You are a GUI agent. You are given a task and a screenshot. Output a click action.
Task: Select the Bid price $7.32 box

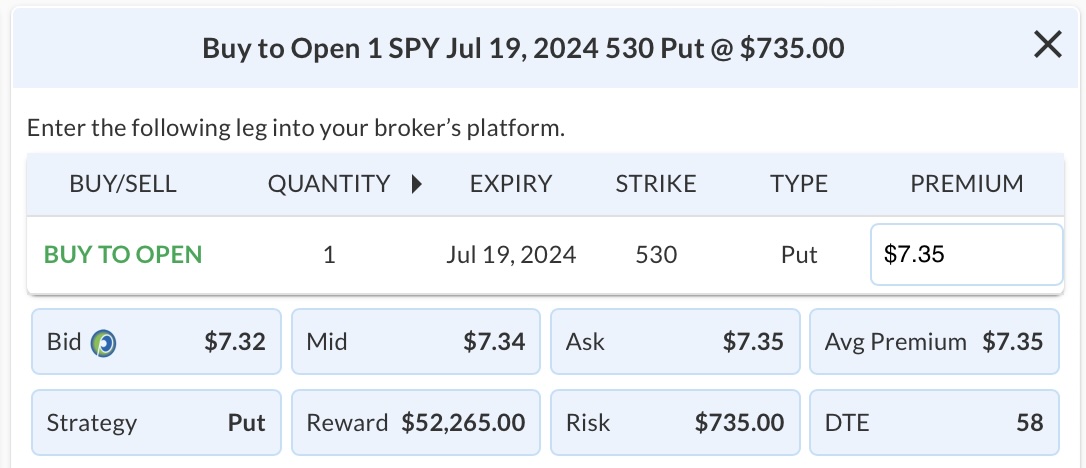click(x=156, y=342)
